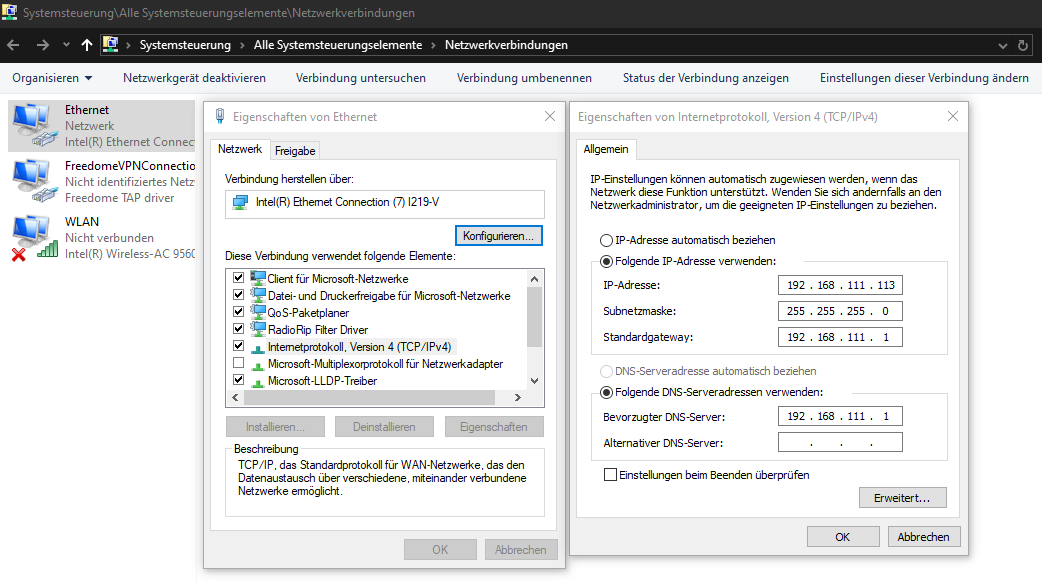Select IP-Adresse automatisch beziehen

click(x=606, y=241)
